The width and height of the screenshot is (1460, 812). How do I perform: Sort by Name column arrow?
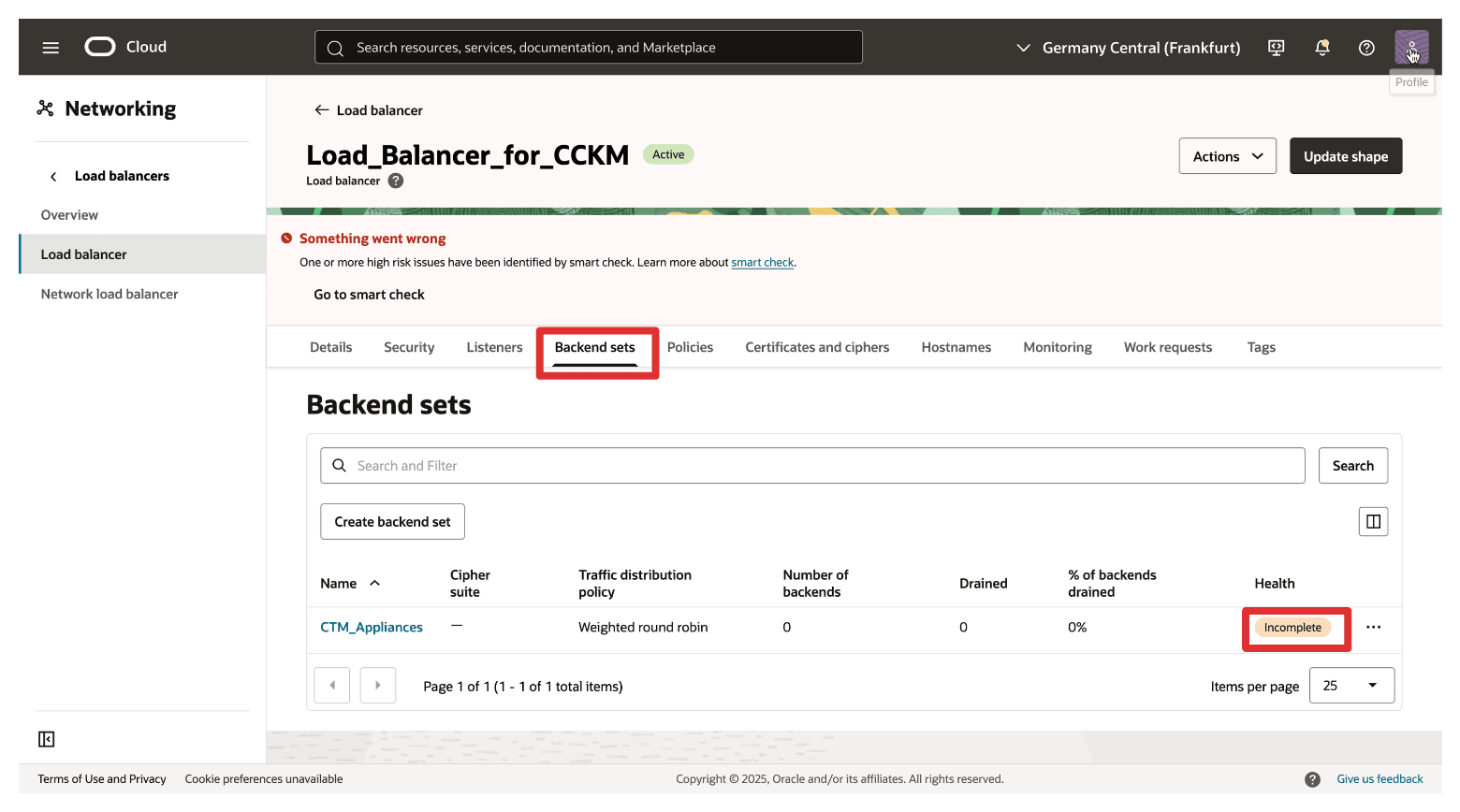[374, 583]
